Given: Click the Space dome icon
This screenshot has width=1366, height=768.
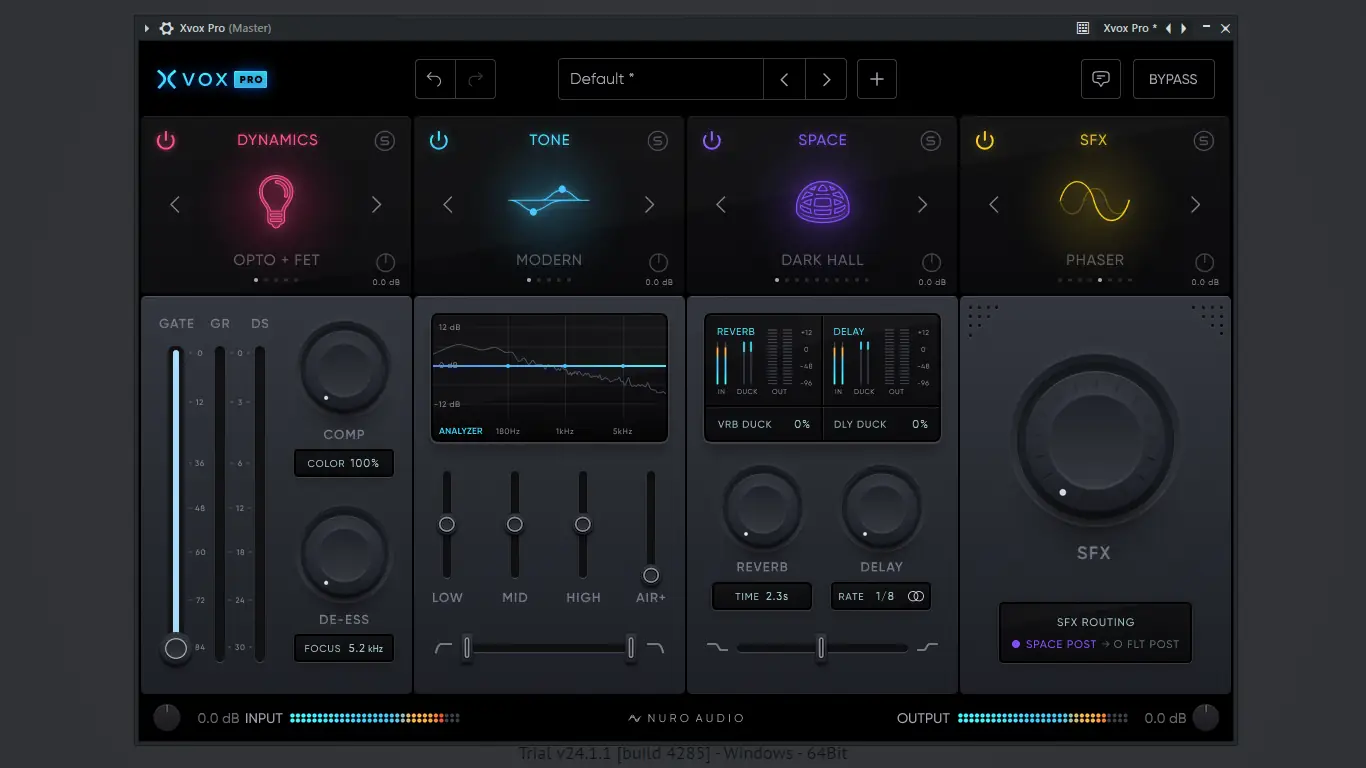Looking at the screenshot, I should pyautogui.click(x=822, y=201).
